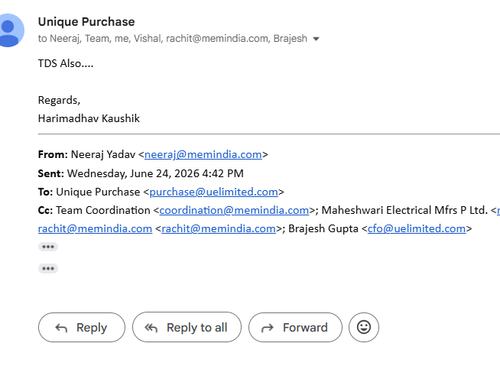Click the reply arrow icon in Reply

click(61, 328)
